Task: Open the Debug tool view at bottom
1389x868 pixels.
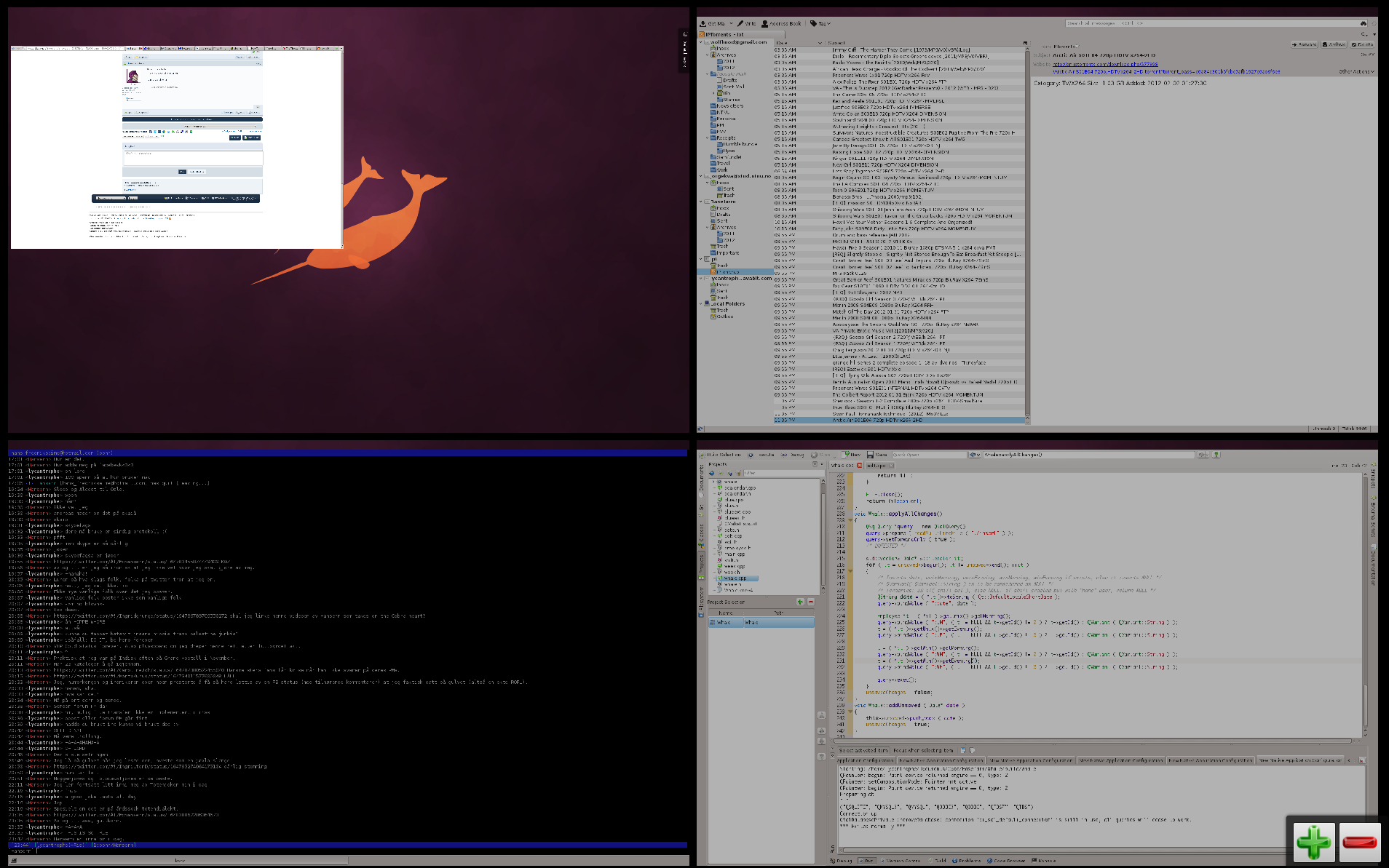Action: click(841, 861)
